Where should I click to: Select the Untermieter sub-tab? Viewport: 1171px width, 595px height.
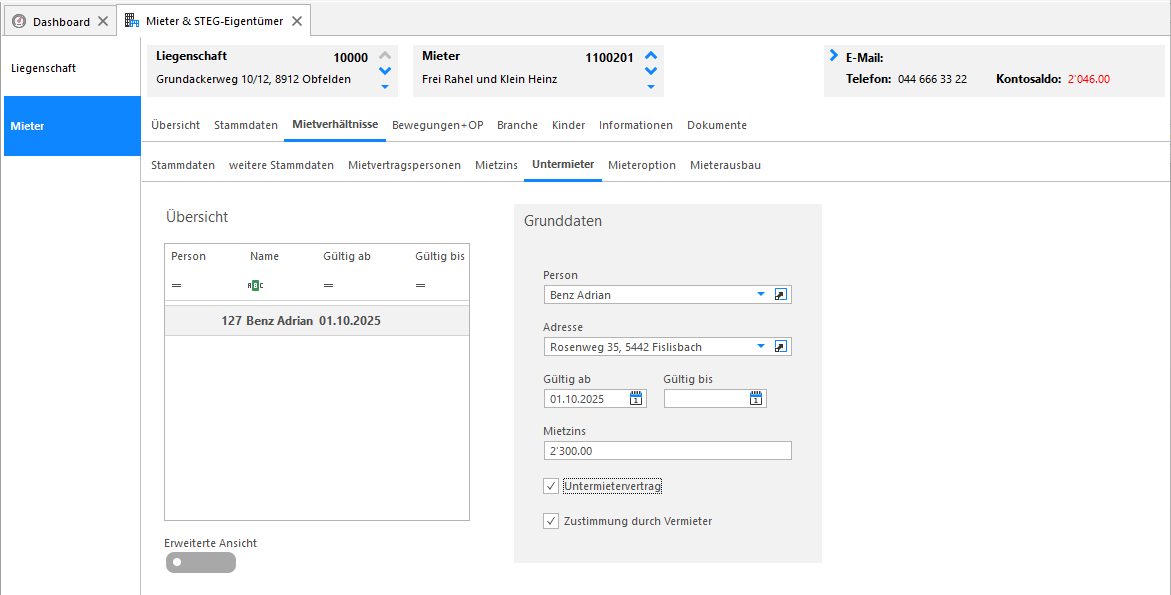(x=563, y=164)
